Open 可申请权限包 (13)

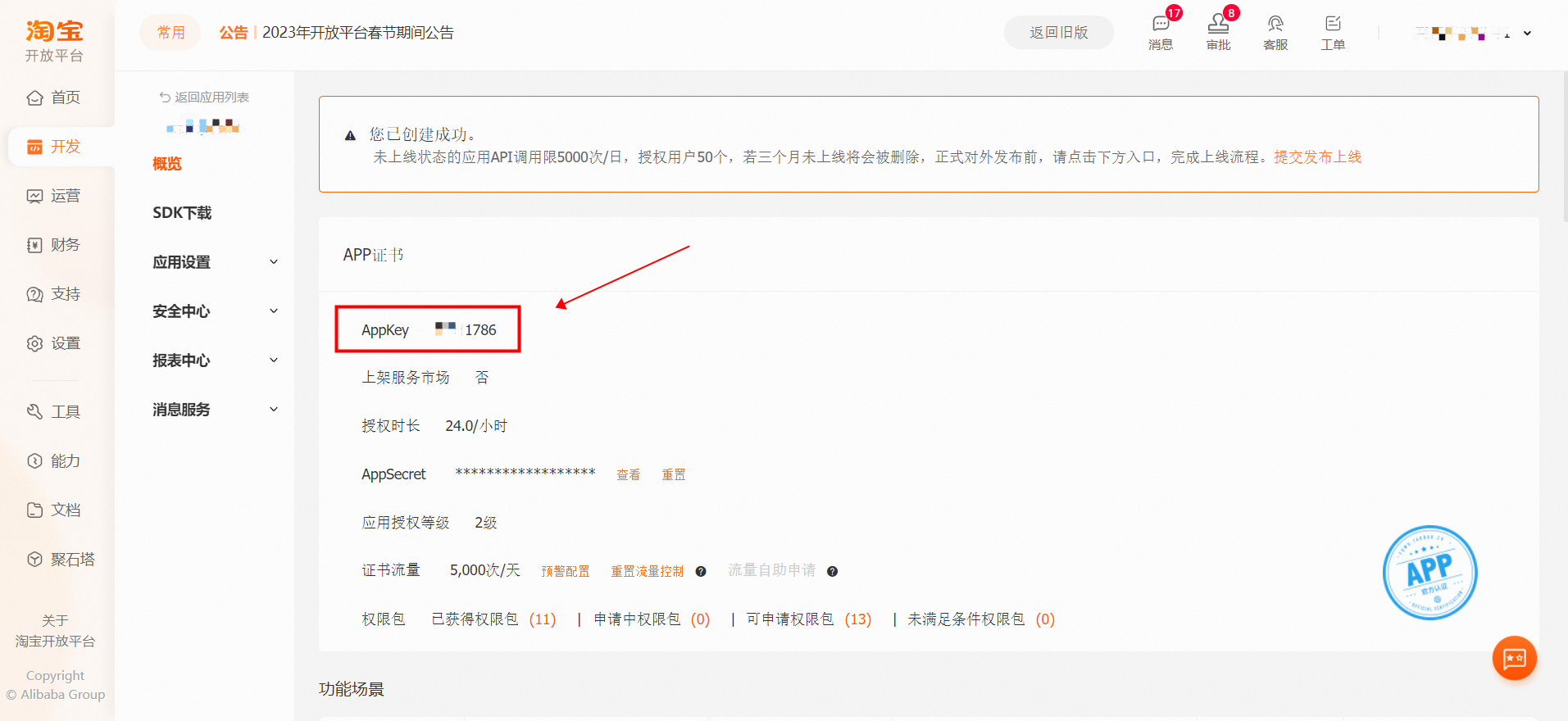pyautogui.click(x=809, y=619)
